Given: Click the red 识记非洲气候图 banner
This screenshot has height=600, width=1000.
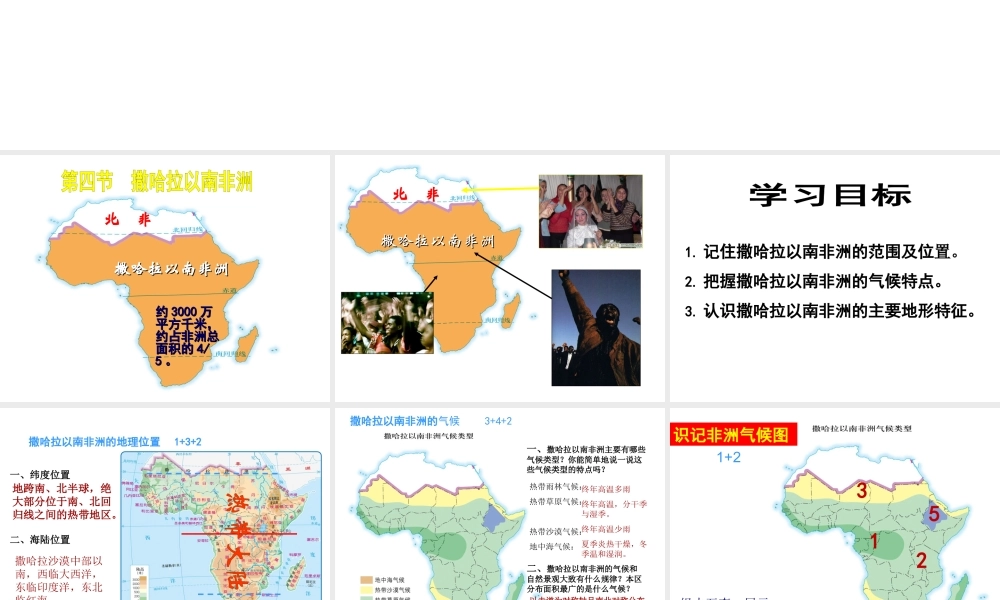Looking at the screenshot, I should click(x=733, y=434).
